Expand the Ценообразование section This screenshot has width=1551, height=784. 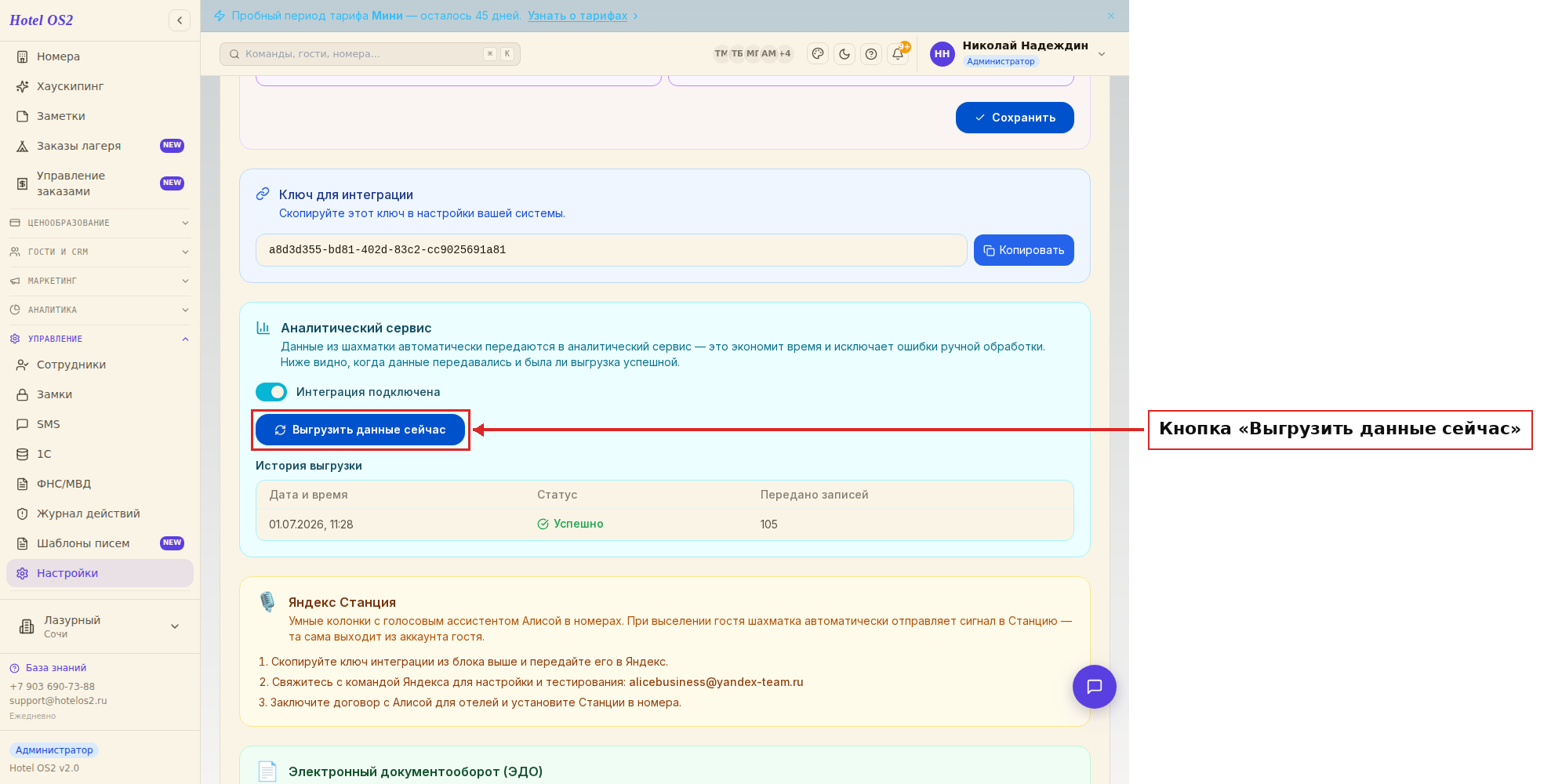tap(100, 223)
